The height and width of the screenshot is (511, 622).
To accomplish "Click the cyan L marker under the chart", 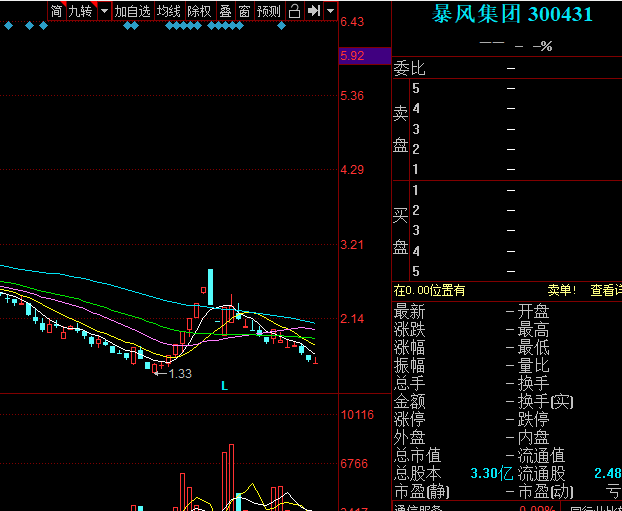I will 225,386.
